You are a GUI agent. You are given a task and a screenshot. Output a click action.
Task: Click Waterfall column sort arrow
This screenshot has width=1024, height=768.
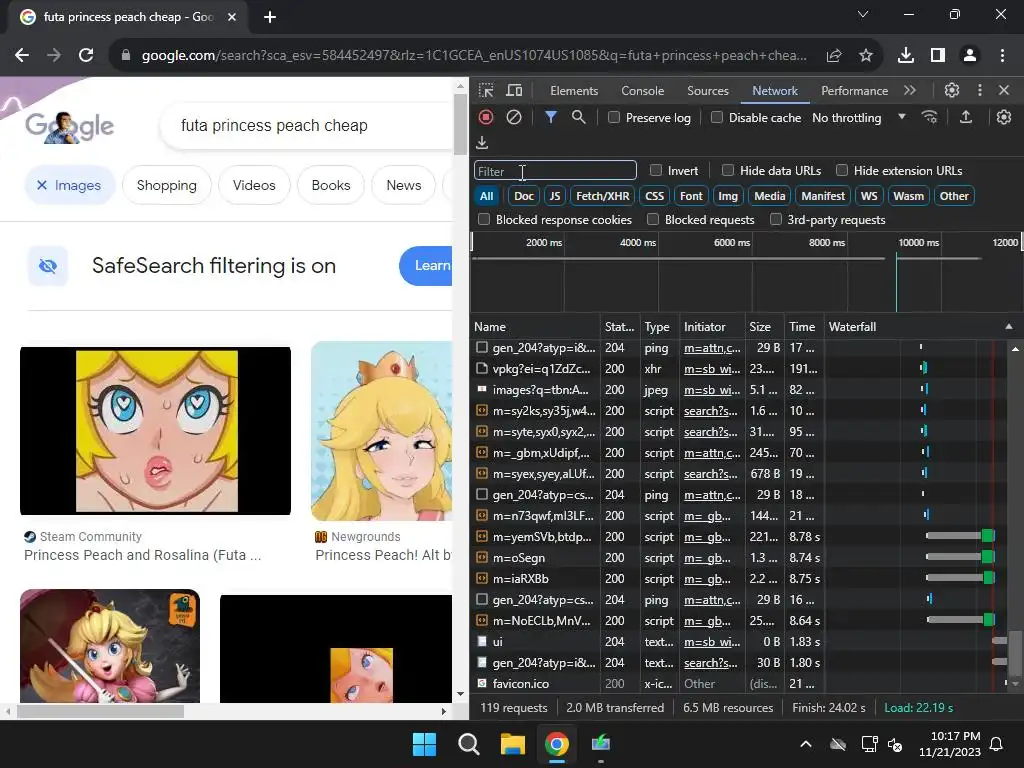point(1008,327)
